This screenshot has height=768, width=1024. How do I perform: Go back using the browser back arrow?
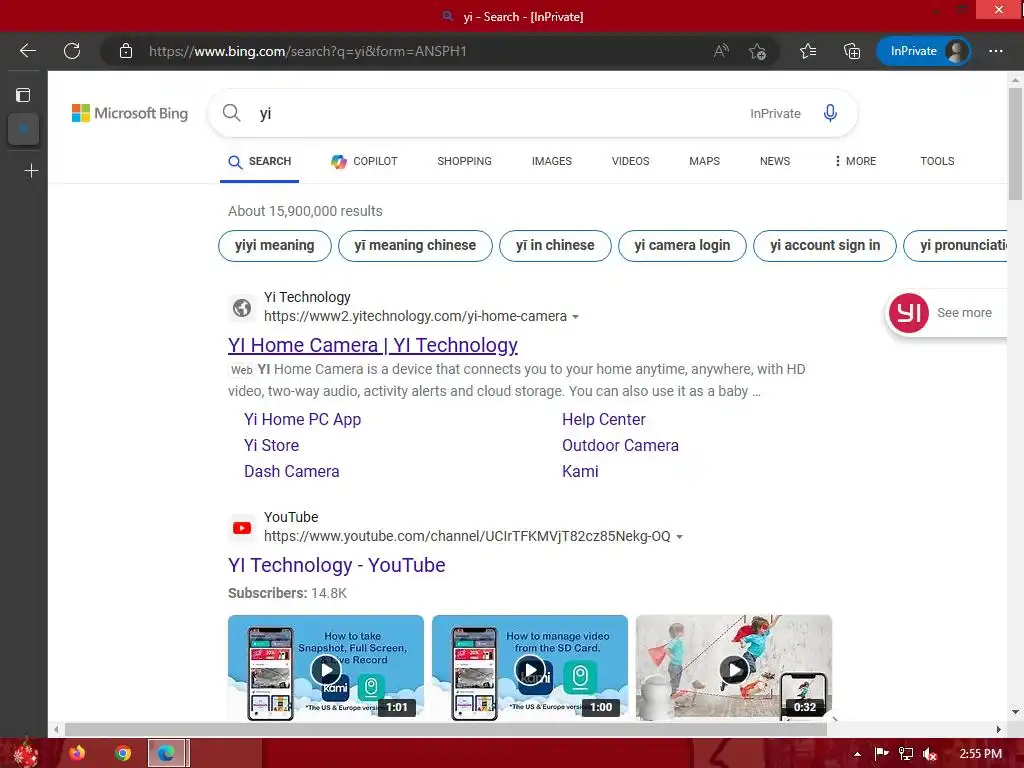point(27,51)
